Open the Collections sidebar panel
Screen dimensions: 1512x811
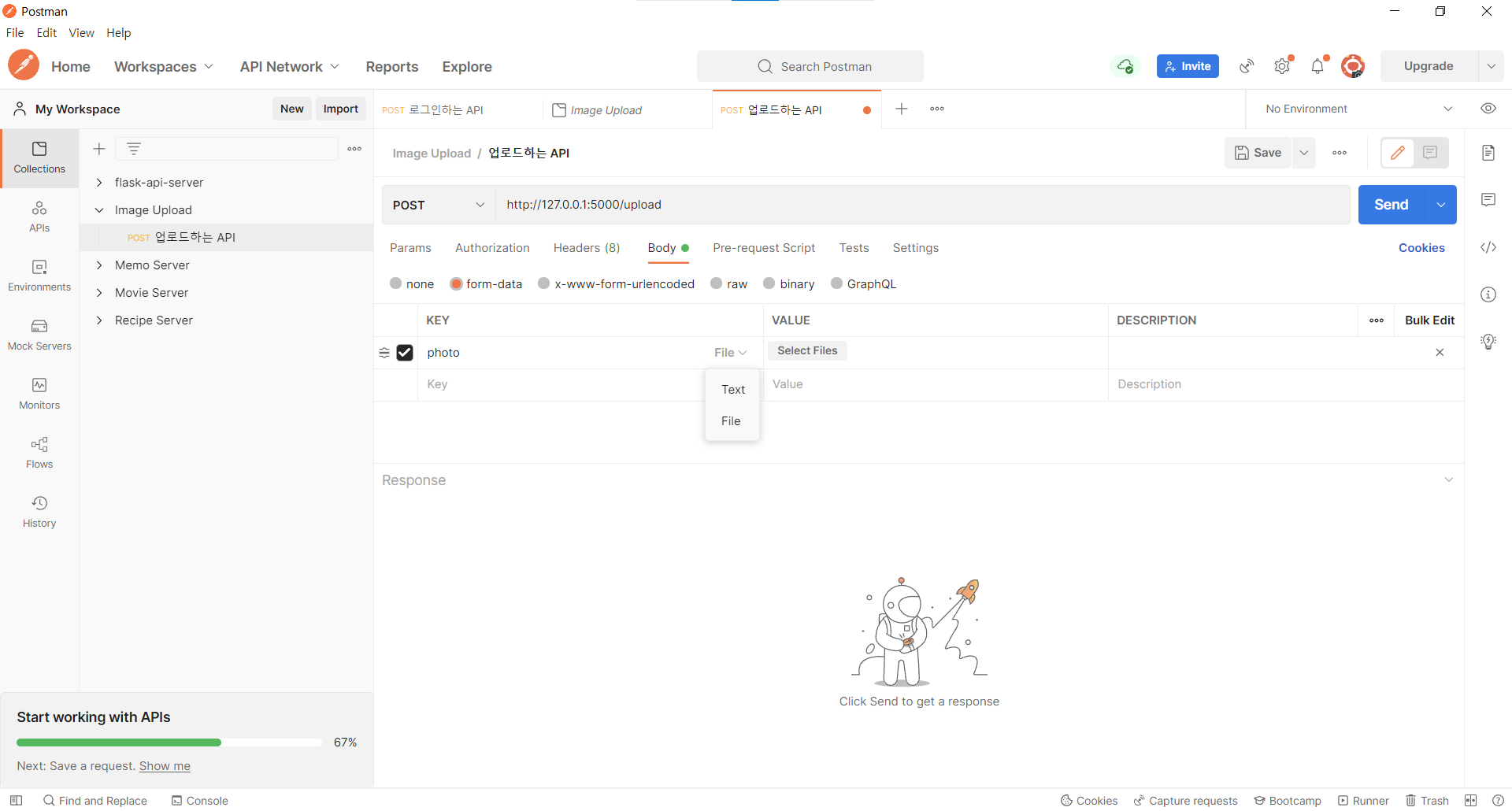39,157
